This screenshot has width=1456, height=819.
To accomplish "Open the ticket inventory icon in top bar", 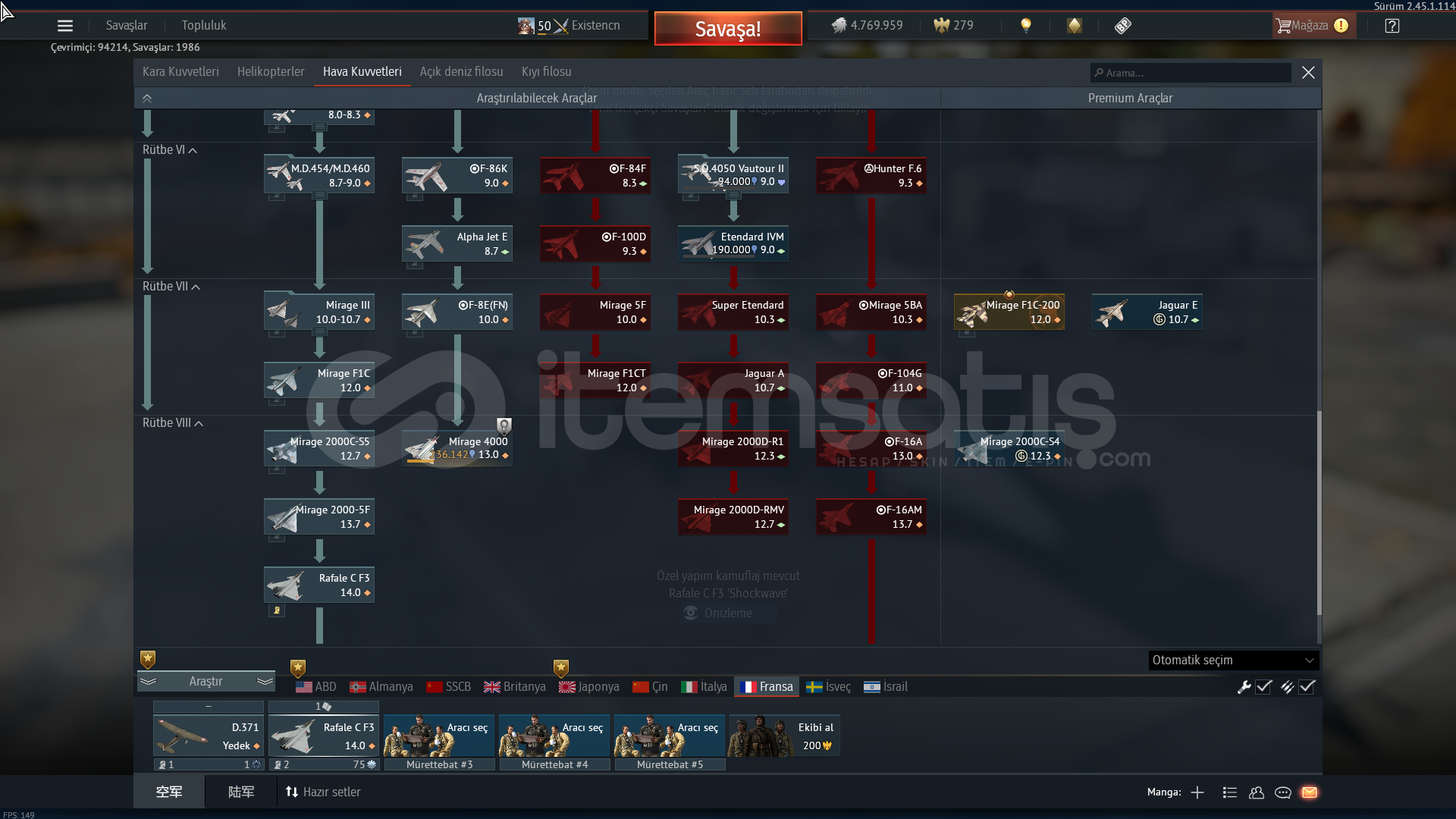I will (x=1123, y=26).
